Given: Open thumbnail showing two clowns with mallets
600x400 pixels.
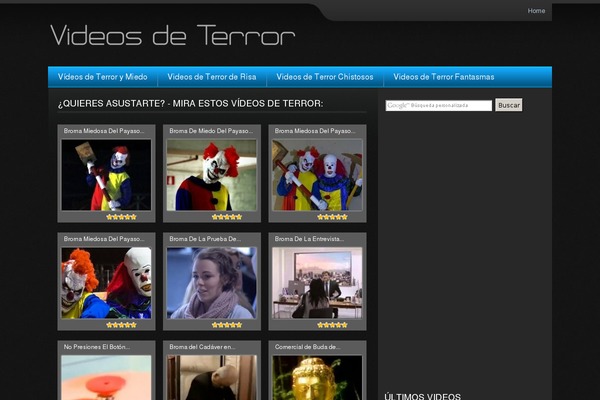Looking at the screenshot, I should (x=317, y=175).
